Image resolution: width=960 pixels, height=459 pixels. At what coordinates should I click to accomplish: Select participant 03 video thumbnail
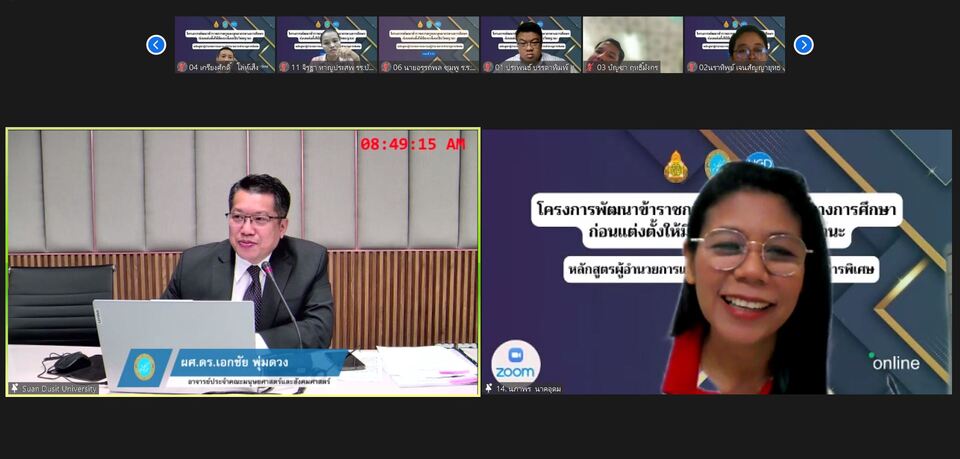[632, 40]
